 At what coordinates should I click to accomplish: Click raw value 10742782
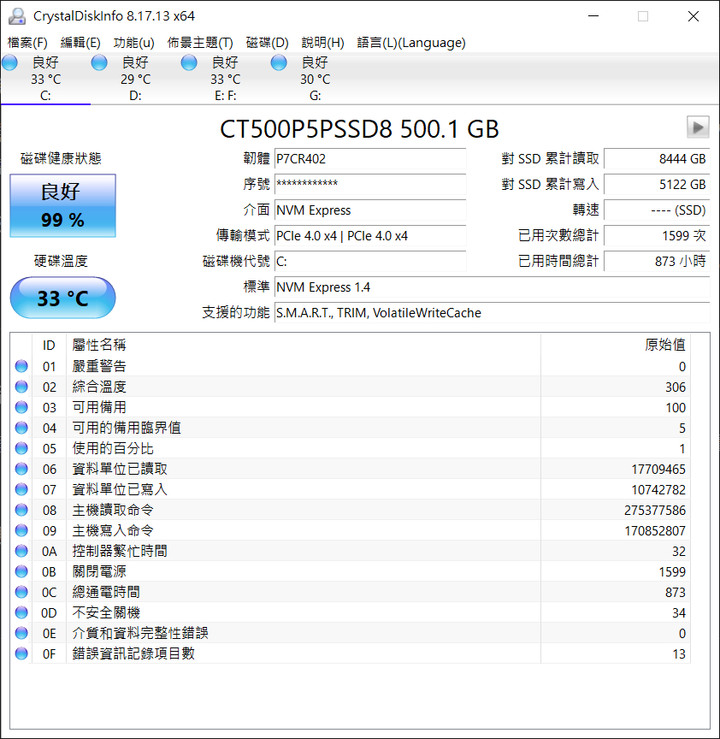(x=658, y=490)
